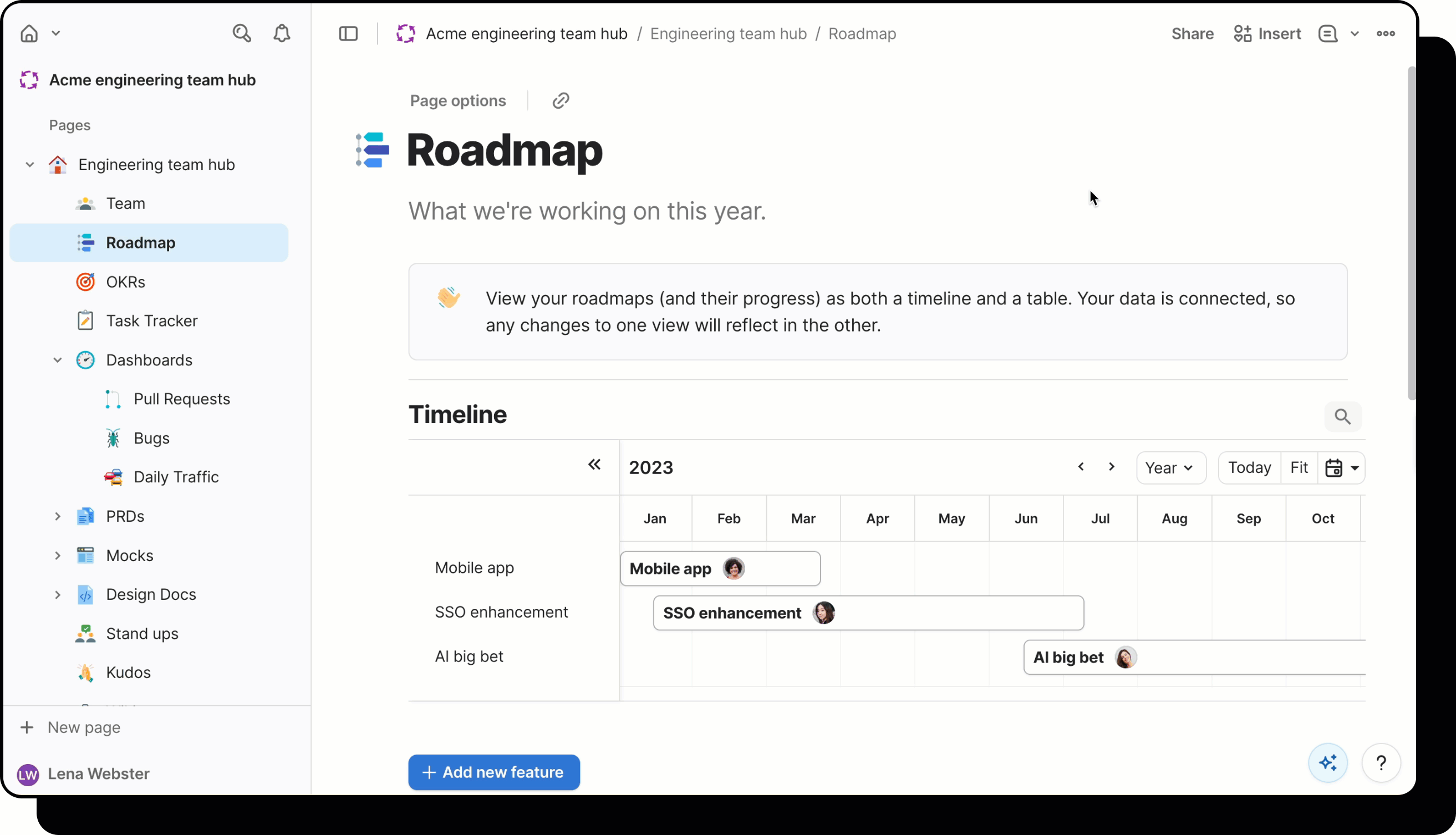Open the OKRs page in the sidebar
This screenshot has height=835, width=1456.
(126, 282)
